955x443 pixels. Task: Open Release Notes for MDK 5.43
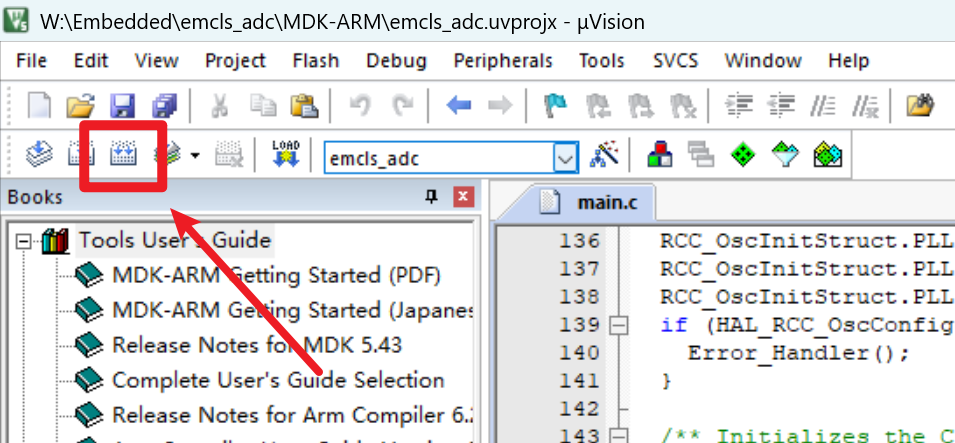(x=257, y=345)
